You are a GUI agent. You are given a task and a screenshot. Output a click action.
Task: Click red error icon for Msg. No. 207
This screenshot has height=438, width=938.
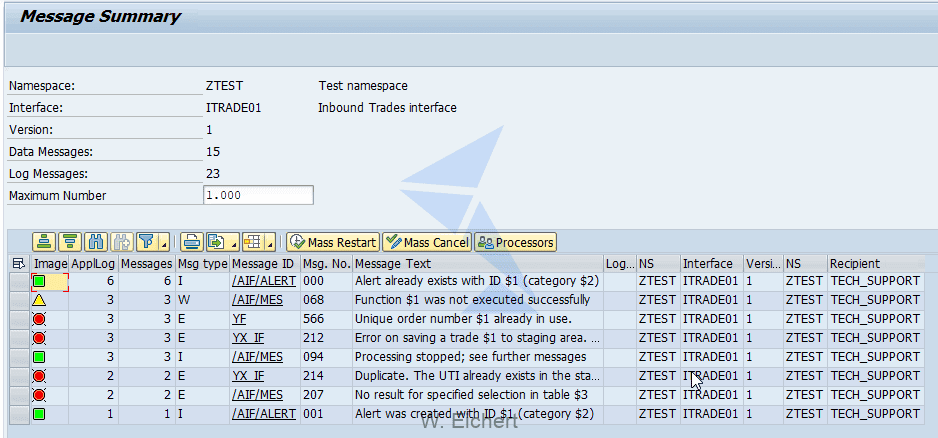(39, 396)
